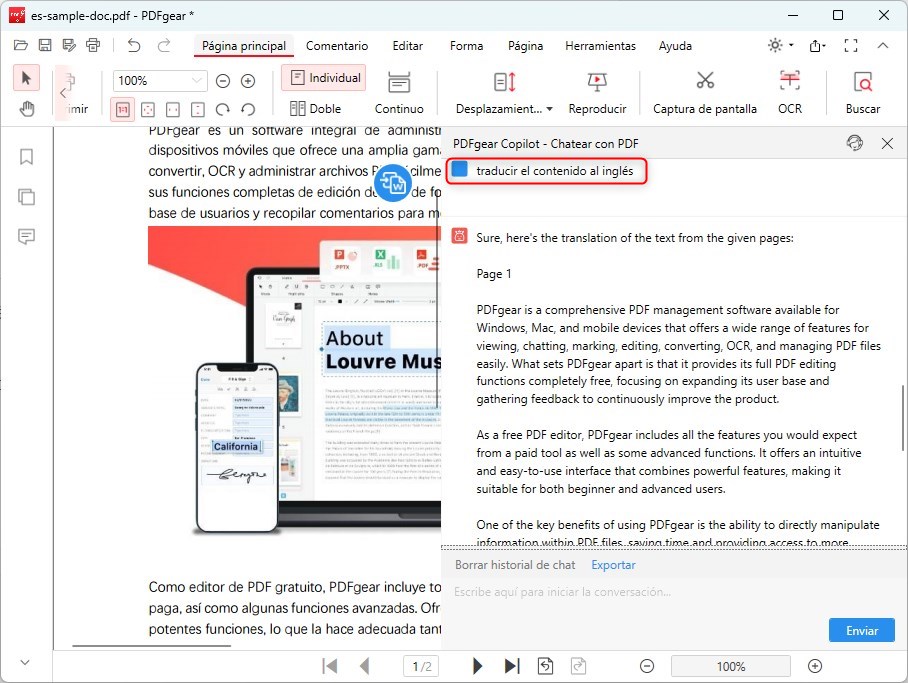
Task: Click the Exportar link
Action: pos(613,565)
